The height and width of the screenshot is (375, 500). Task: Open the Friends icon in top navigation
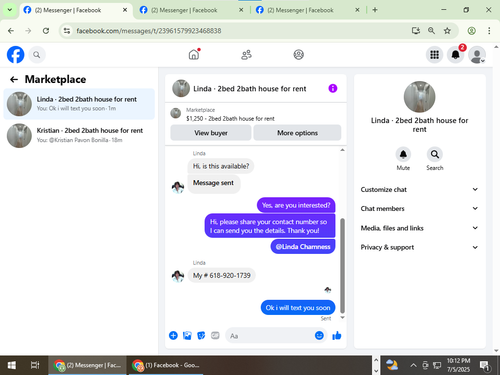click(x=246, y=55)
